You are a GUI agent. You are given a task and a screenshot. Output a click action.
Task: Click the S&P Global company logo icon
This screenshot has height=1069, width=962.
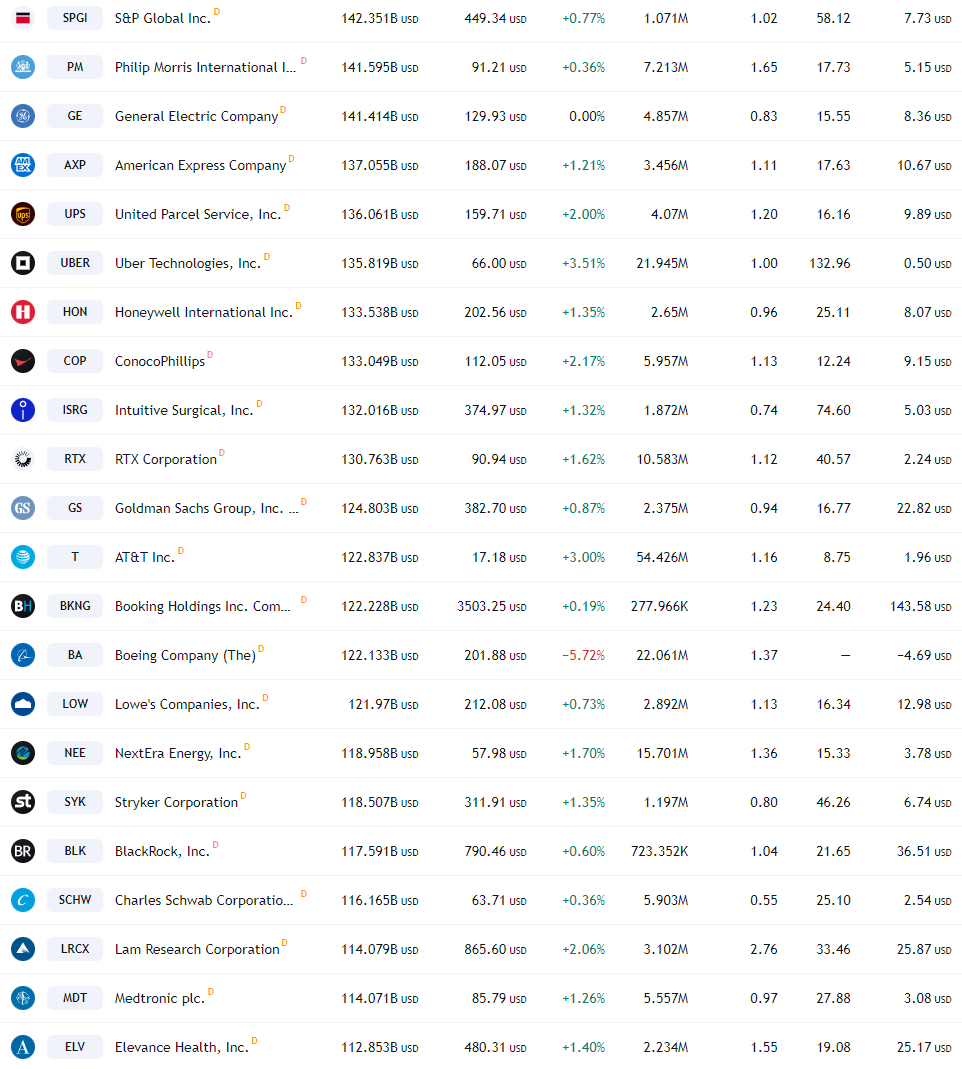pyautogui.click(x=23, y=18)
